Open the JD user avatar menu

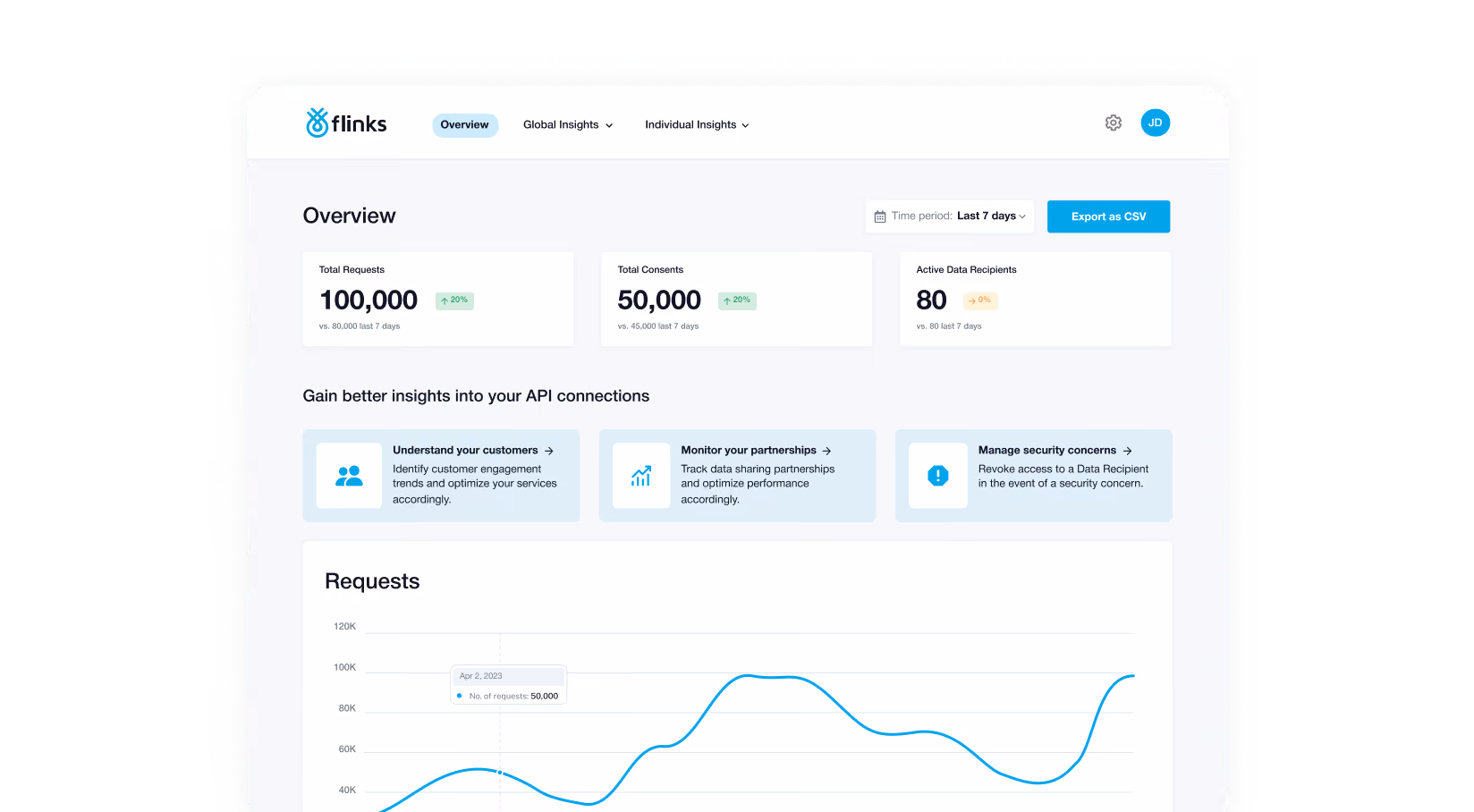pos(1155,123)
